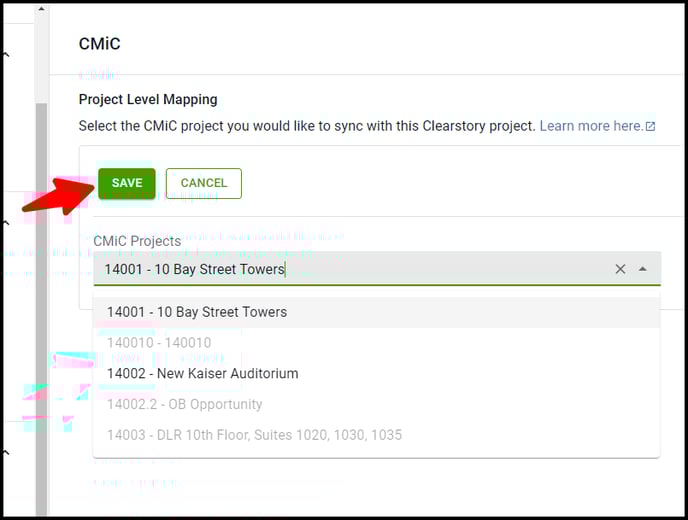Collapse the CMiC Projects dropdown arrow
This screenshot has height=520, width=688.
click(x=642, y=269)
